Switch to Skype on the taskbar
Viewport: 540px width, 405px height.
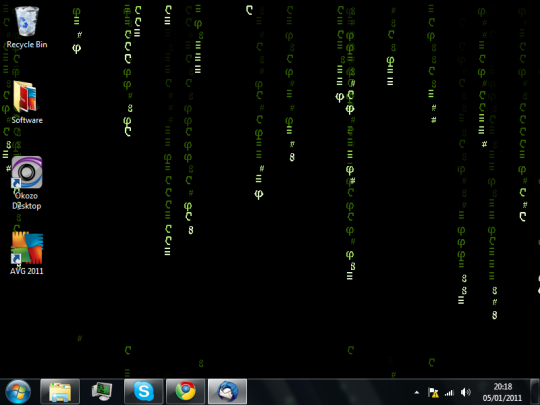point(144,392)
